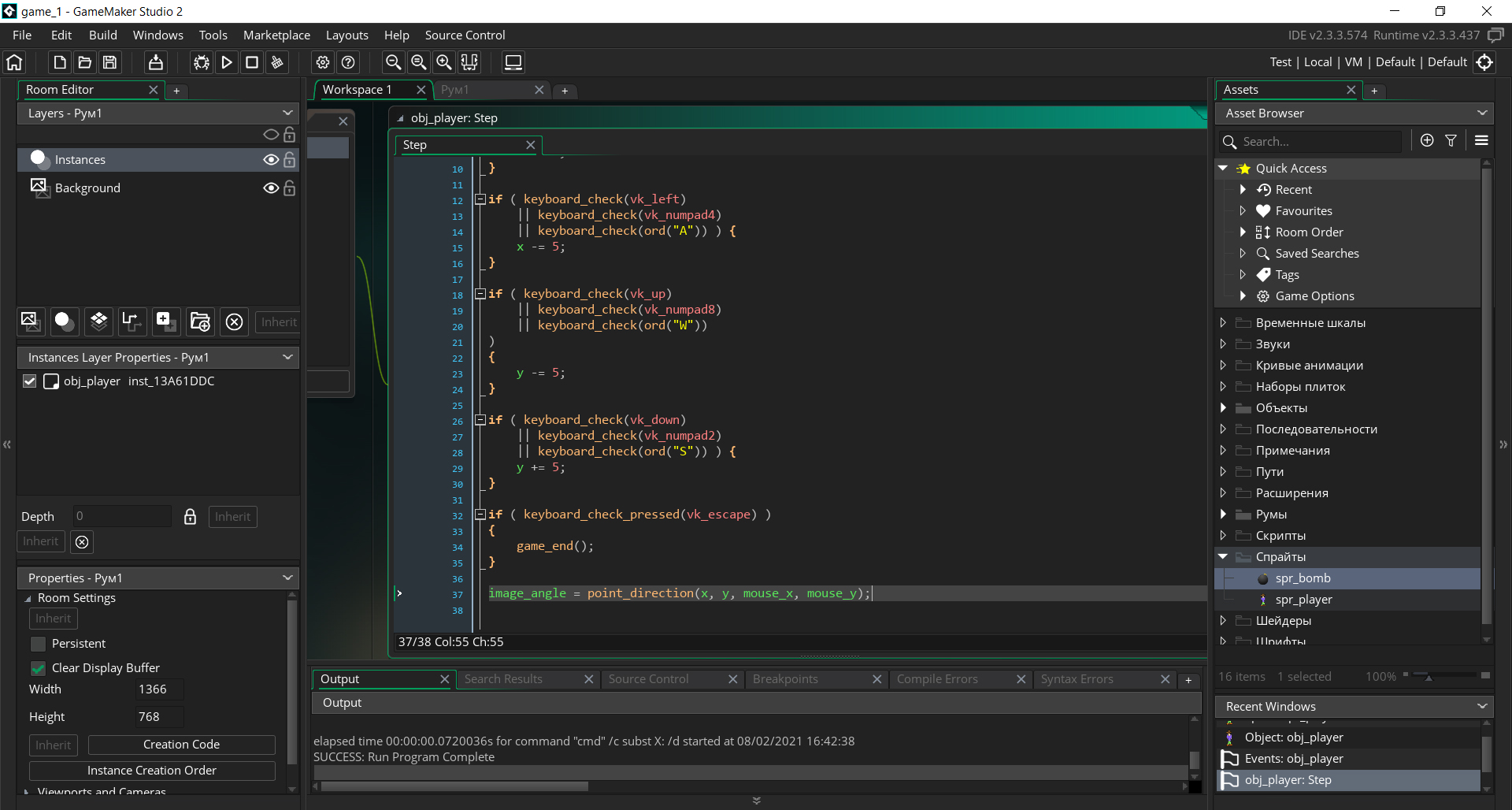Open Game Options gear toolbar icon
The height and width of the screenshot is (810, 1512).
click(323, 62)
